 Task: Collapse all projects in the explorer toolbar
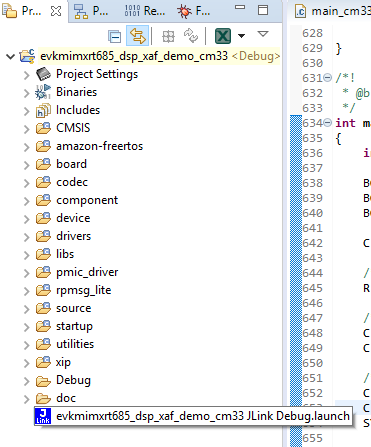click(x=114, y=36)
